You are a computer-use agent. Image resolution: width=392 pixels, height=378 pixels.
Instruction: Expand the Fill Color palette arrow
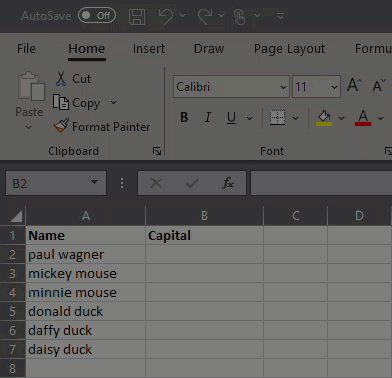341,118
